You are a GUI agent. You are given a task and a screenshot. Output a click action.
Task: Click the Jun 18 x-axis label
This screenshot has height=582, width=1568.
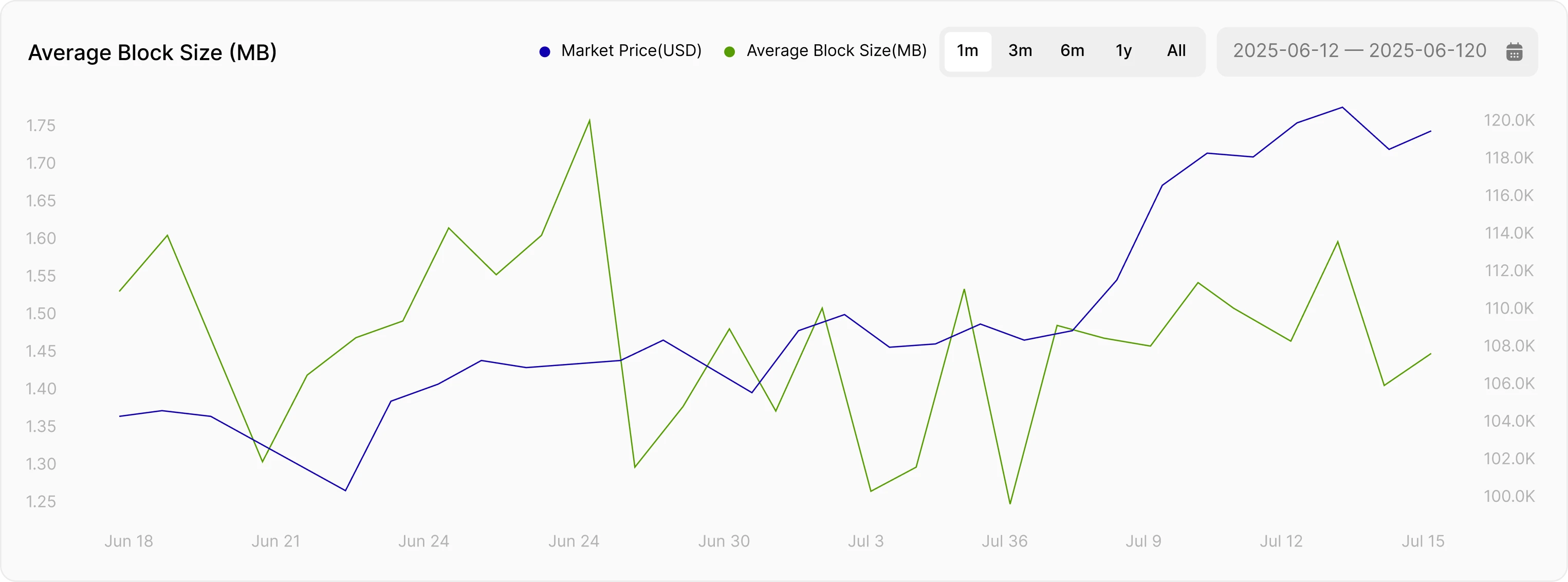pos(128,541)
